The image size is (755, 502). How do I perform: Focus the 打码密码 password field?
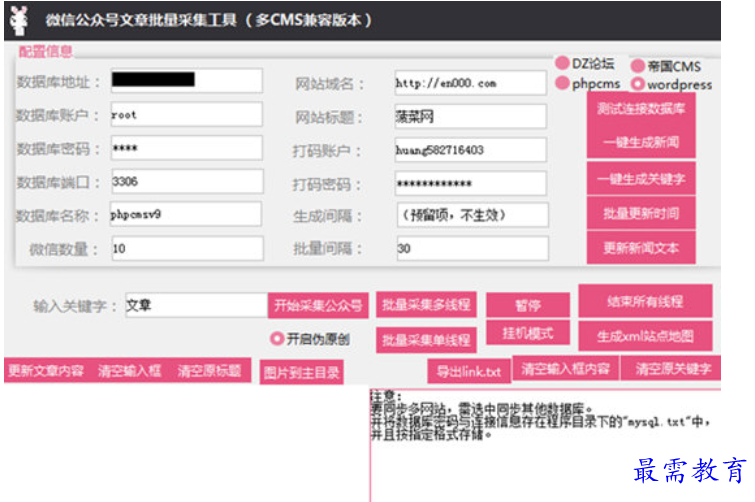[x=470, y=183]
